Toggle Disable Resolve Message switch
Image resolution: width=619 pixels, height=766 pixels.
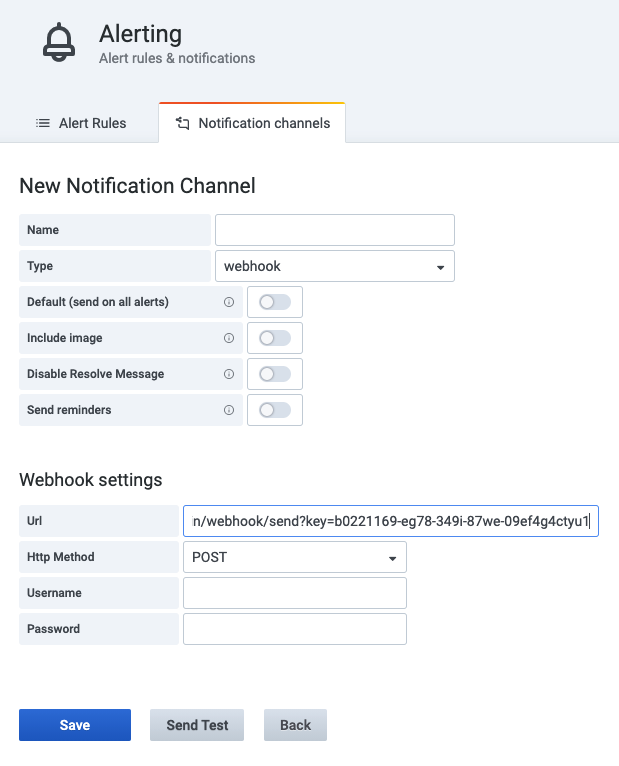(275, 374)
